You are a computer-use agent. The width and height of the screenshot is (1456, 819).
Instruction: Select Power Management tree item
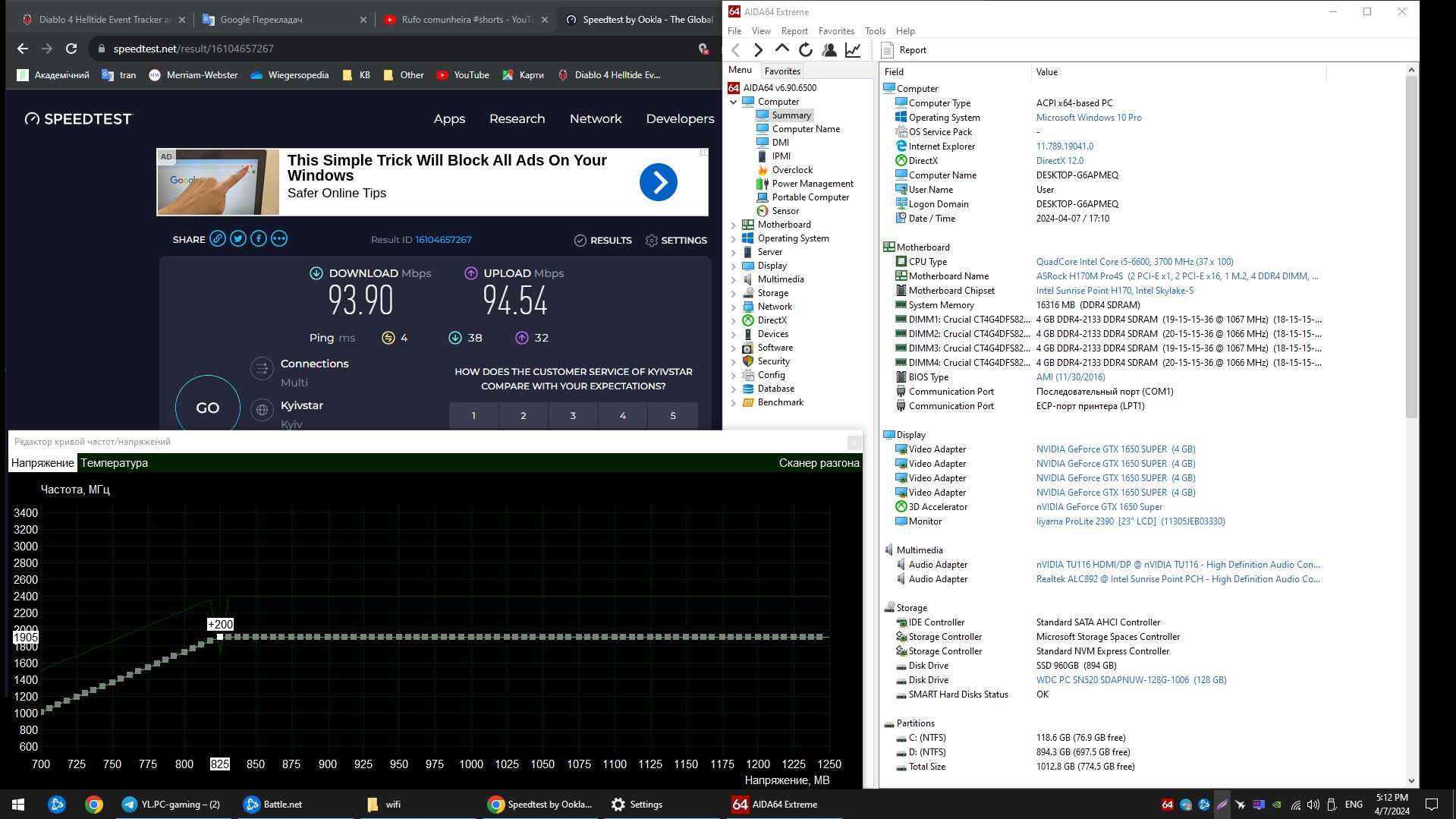812,184
